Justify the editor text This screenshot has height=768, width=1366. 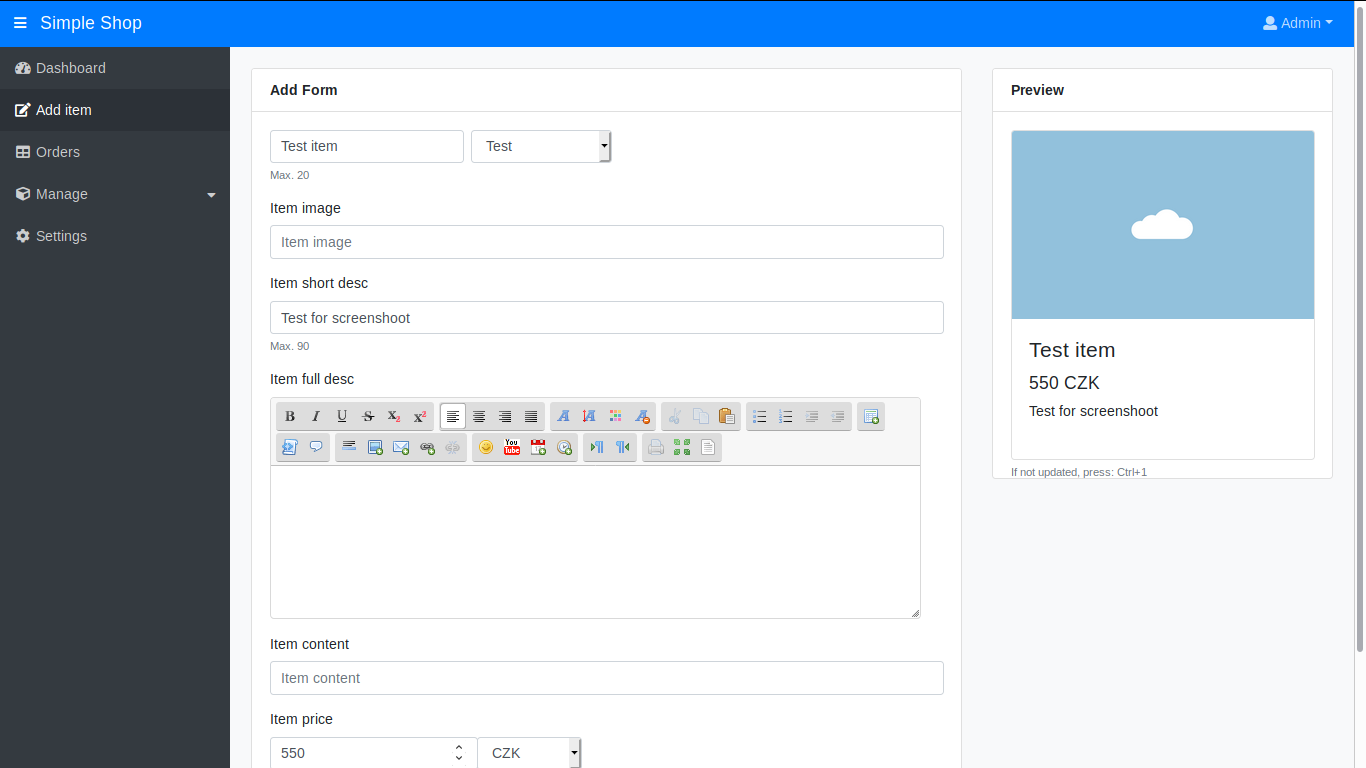pos(531,416)
